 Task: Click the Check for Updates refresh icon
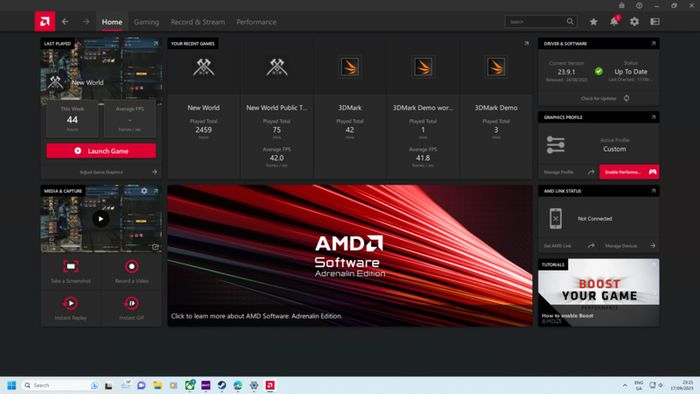(x=626, y=98)
